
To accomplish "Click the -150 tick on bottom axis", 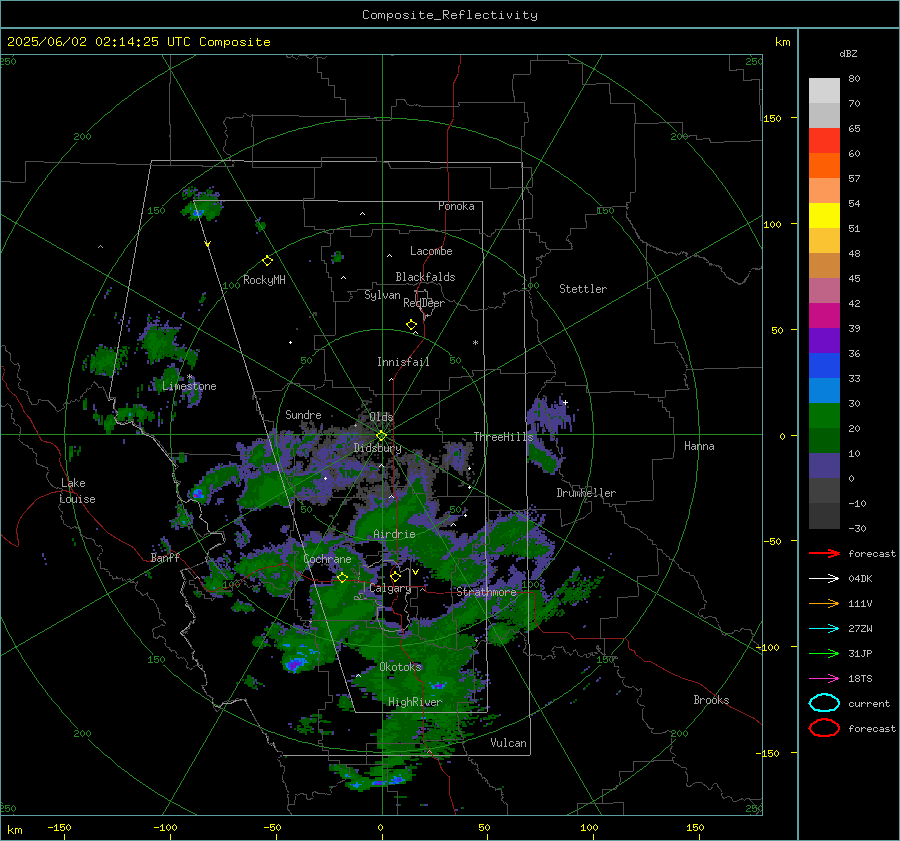I will [x=59, y=827].
